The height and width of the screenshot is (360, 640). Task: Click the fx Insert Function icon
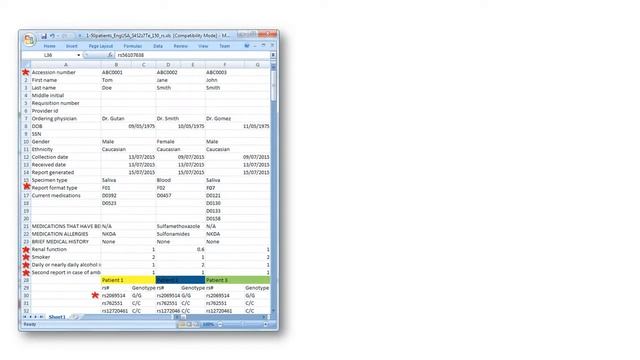point(110,55)
